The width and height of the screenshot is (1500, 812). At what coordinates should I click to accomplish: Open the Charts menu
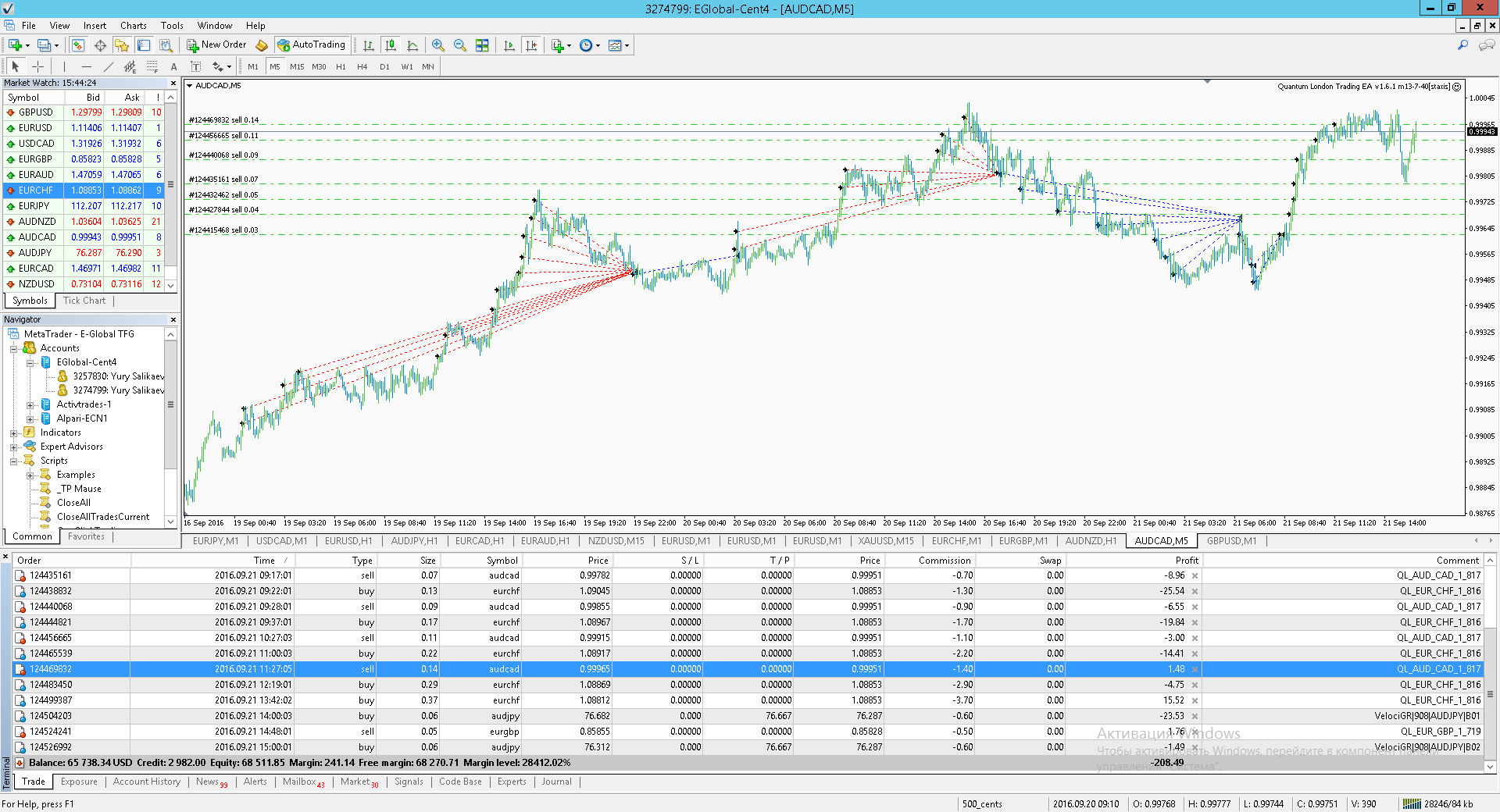134,26
